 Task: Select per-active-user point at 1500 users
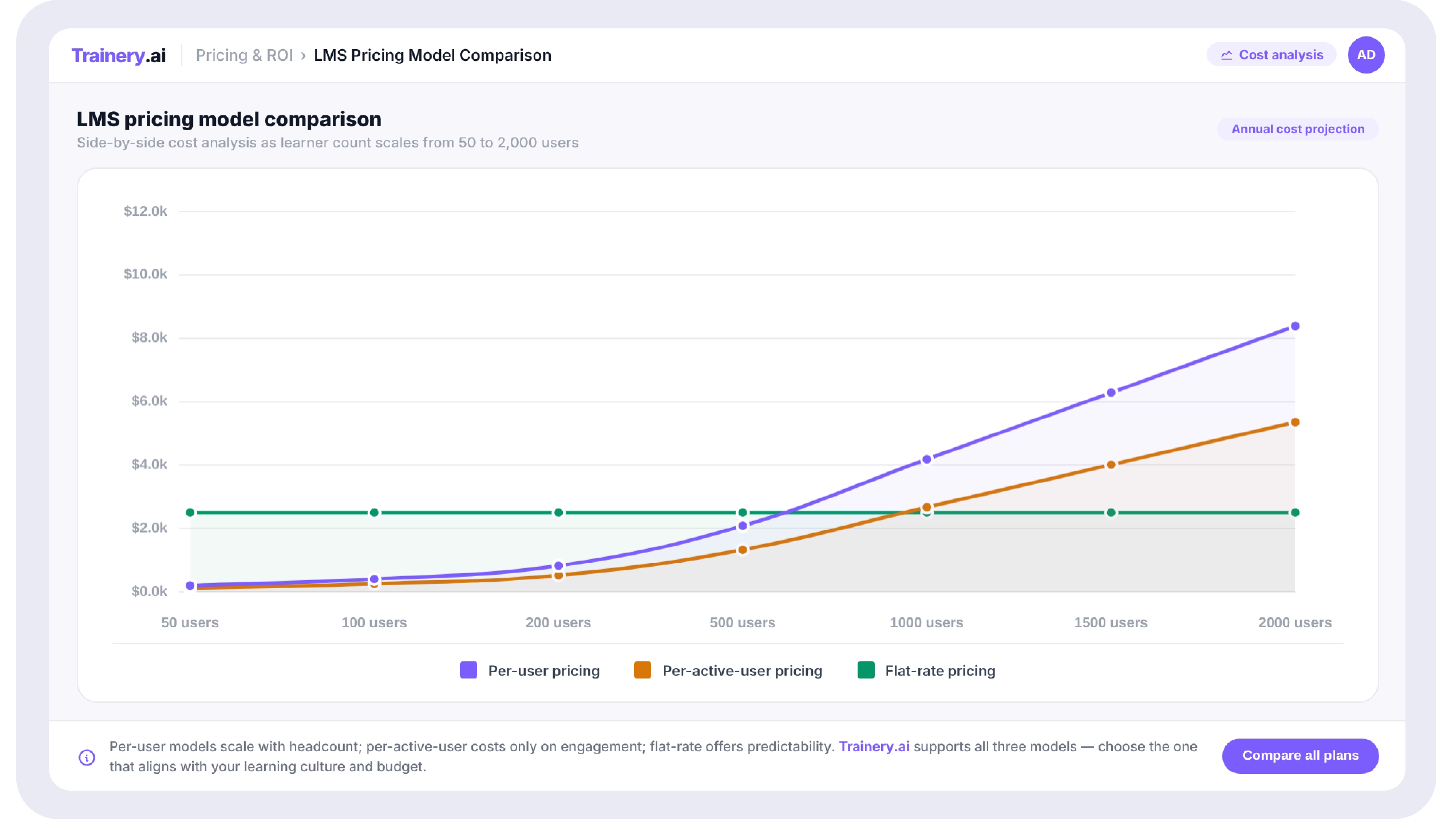click(1111, 464)
